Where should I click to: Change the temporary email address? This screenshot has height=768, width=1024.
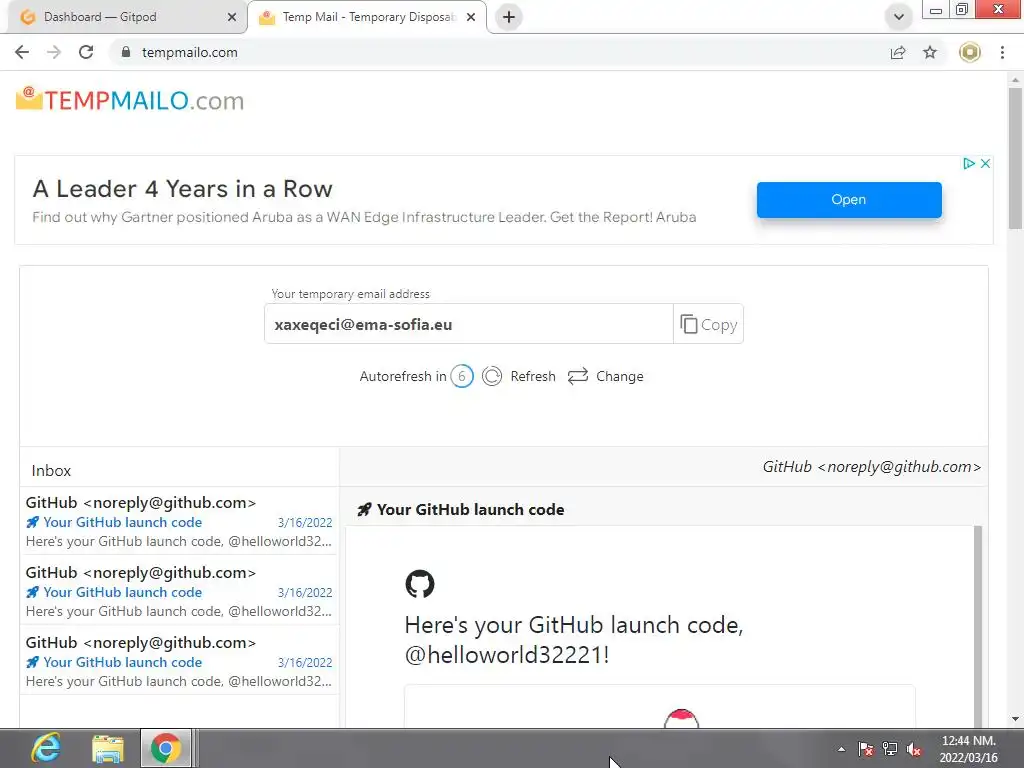(605, 376)
